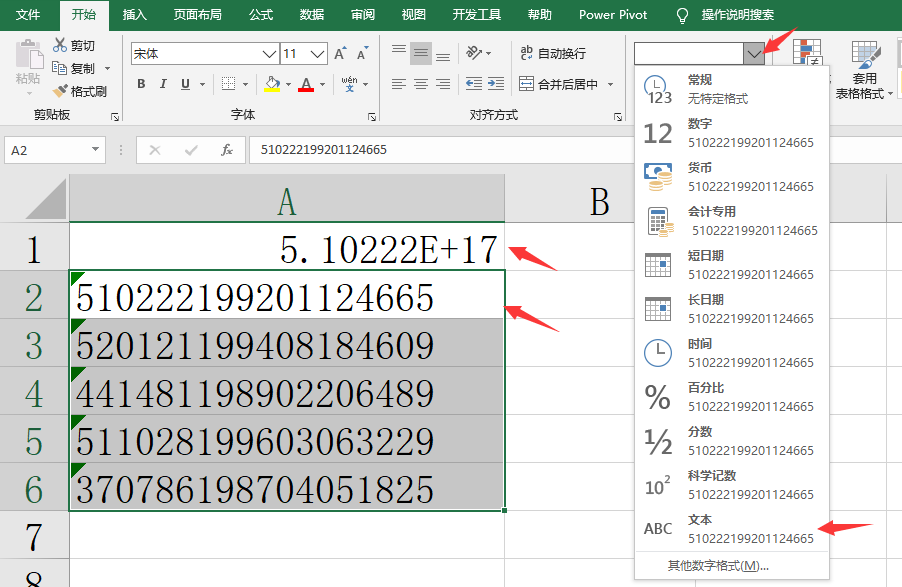The height and width of the screenshot is (587, 902).
Task: Toggle middle vertical alignment
Action: click(421, 53)
